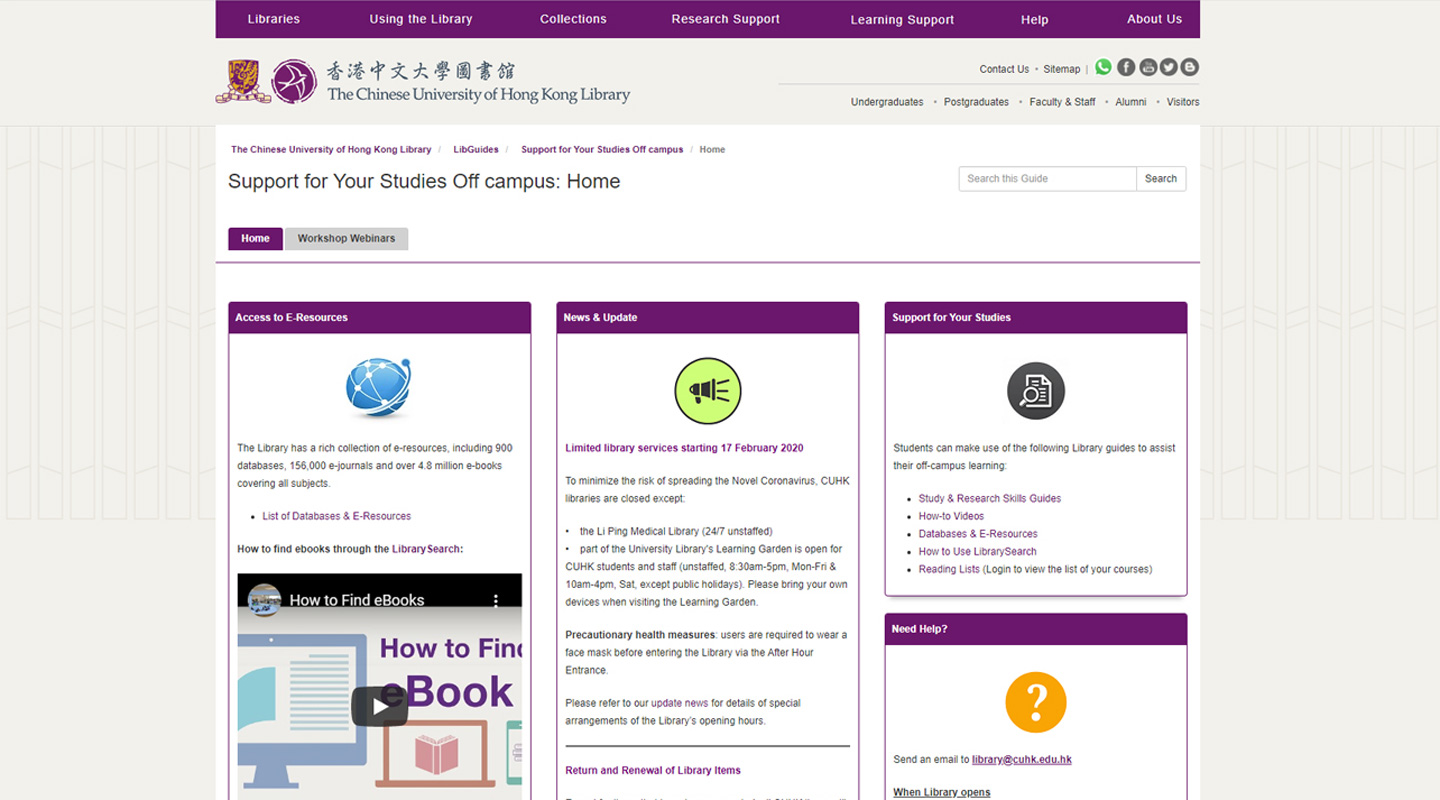Click the purple library bird emblem
This screenshot has width=1440, height=800.
294,81
